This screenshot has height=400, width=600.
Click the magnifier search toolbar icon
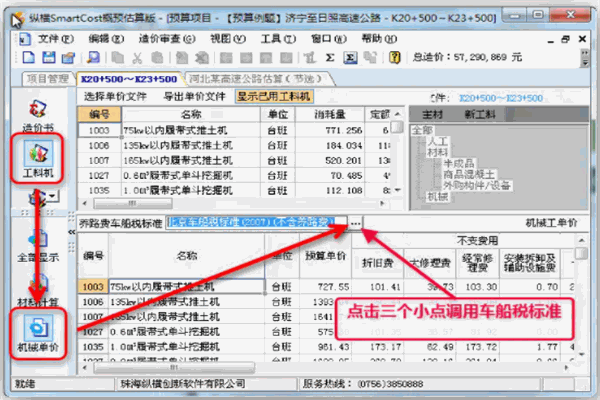pyautogui.click(x=93, y=57)
